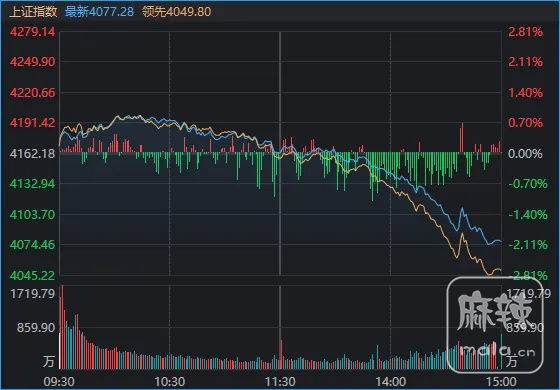Image resolution: width=560 pixels, height=390 pixels.
Task: Click the tall red momentum spike before 15:00
Action: point(462,138)
